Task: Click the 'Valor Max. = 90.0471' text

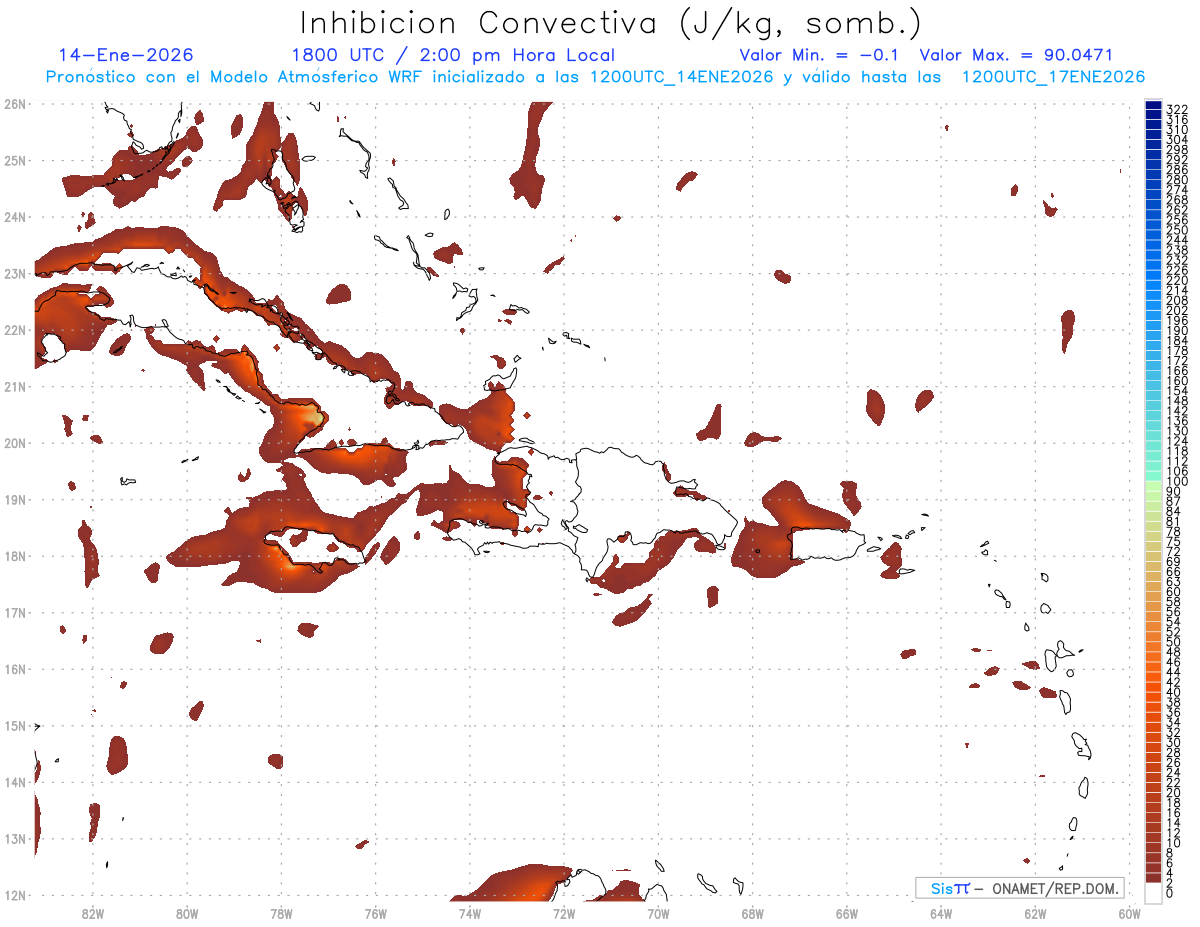Action: point(1016,55)
